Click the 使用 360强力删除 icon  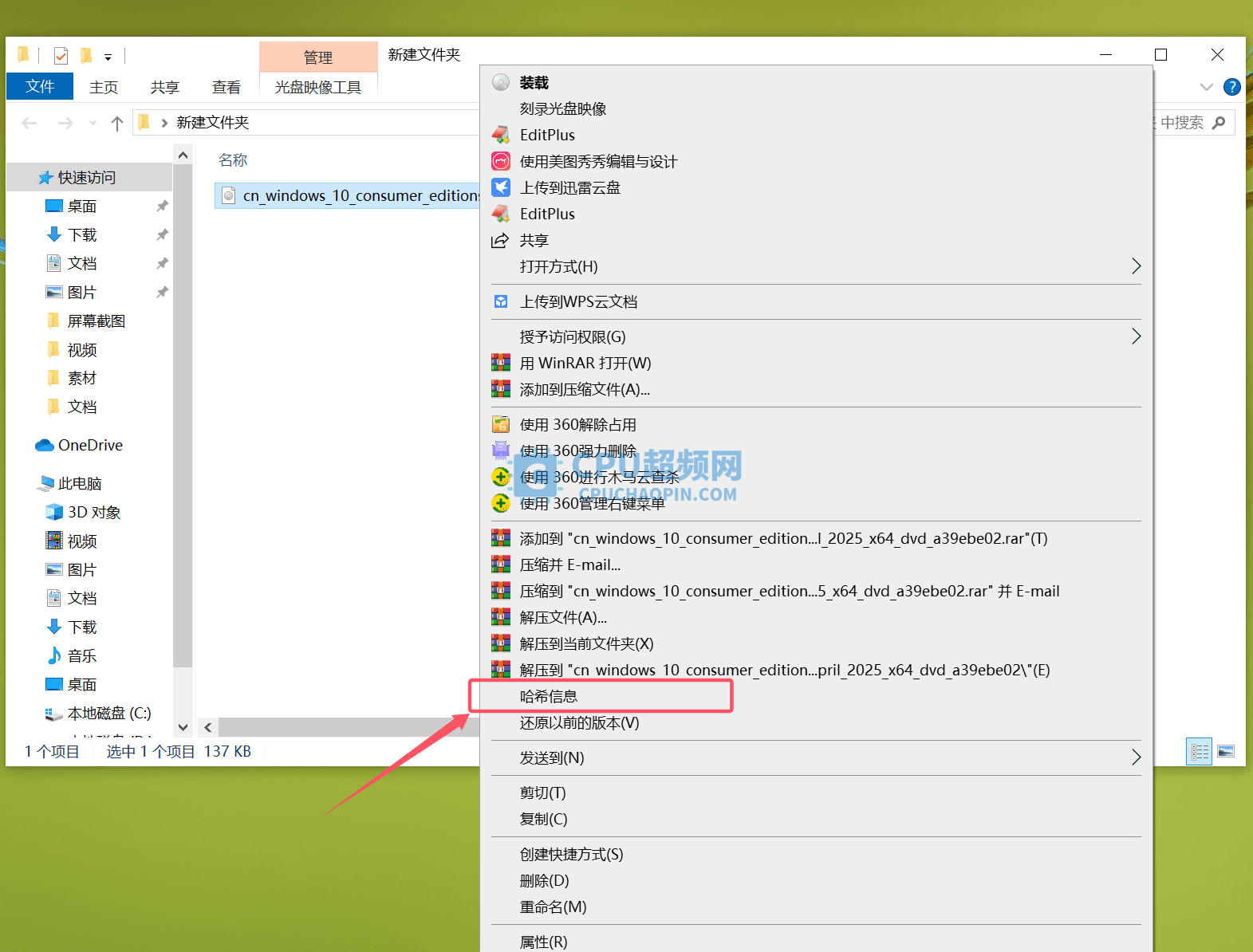coord(501,450)
